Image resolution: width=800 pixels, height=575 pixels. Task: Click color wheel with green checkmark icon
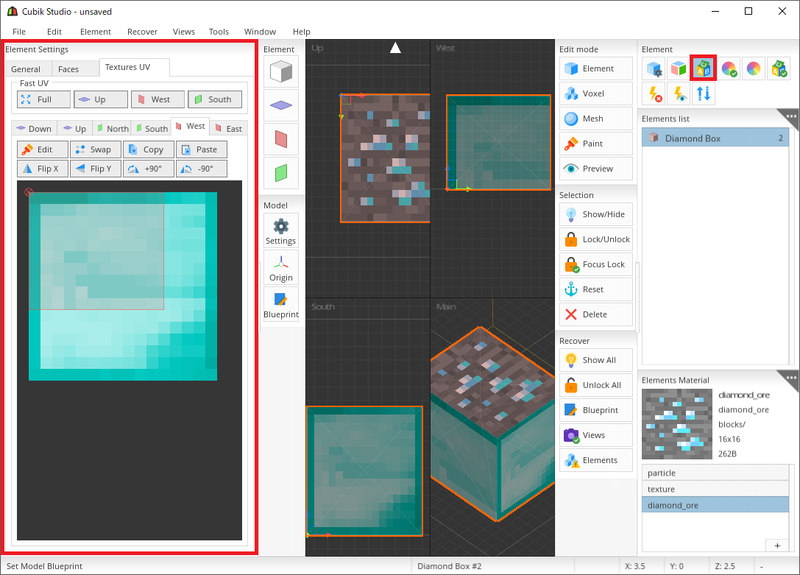729,68
